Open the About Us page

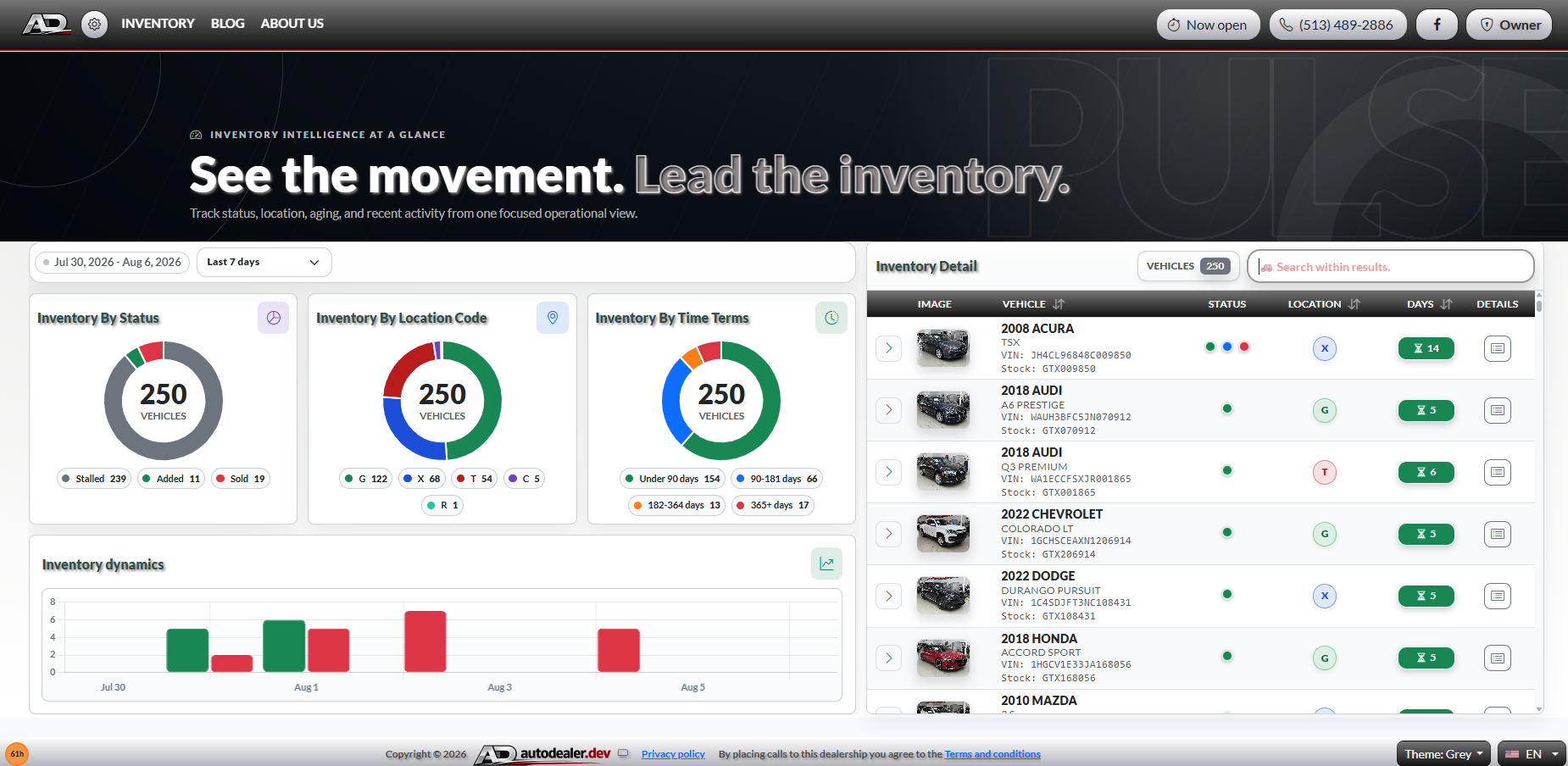pos(292,24)
